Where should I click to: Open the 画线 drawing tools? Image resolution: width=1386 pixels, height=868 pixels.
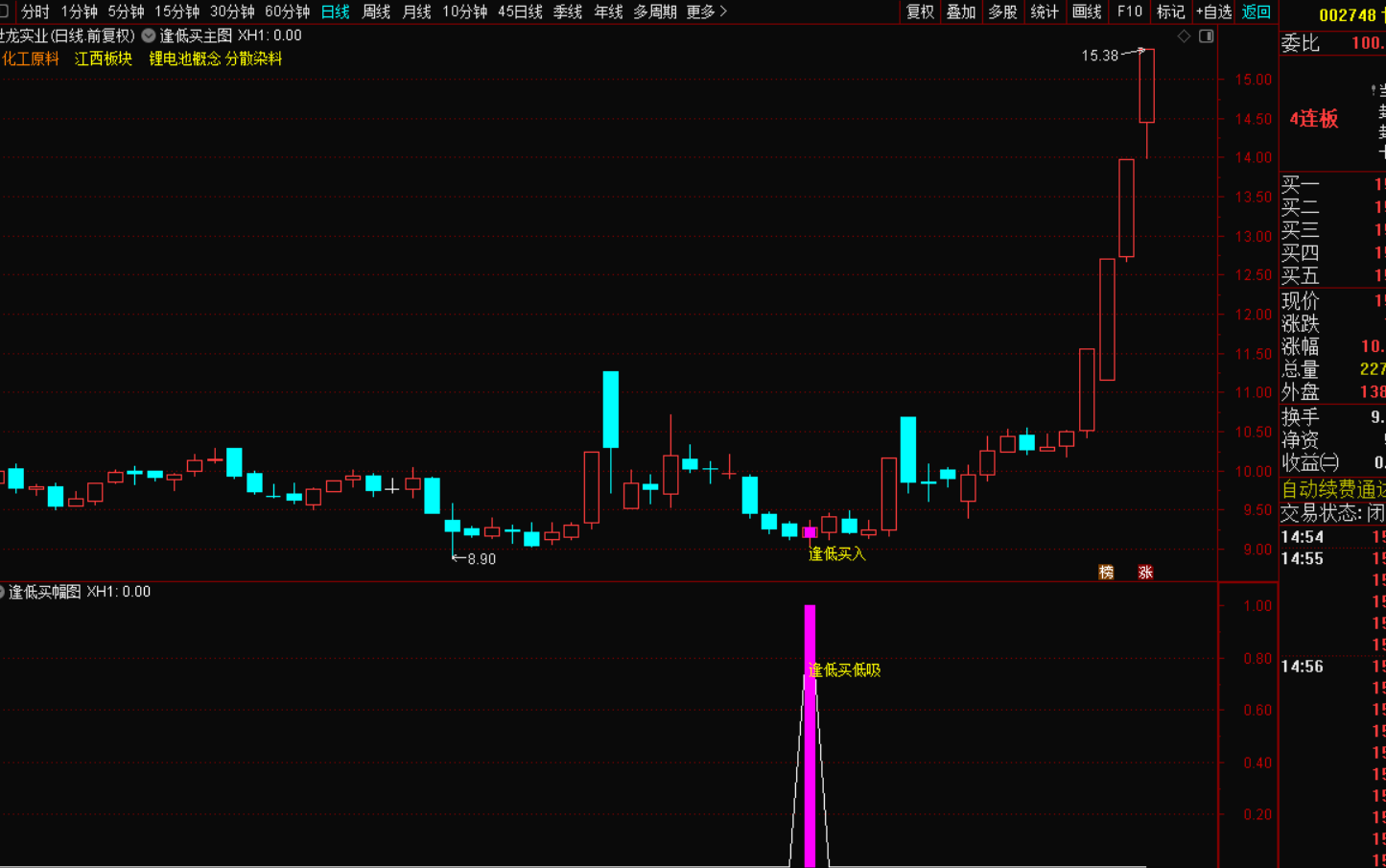1087,12
